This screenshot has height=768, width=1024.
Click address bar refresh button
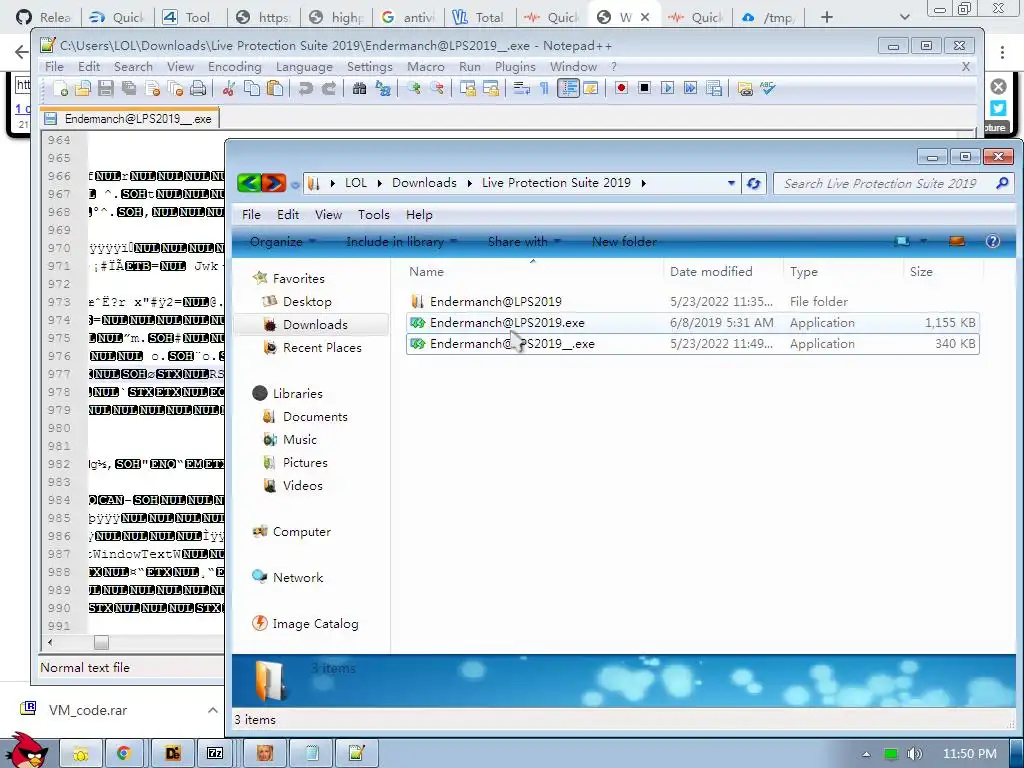pos(754,184)
